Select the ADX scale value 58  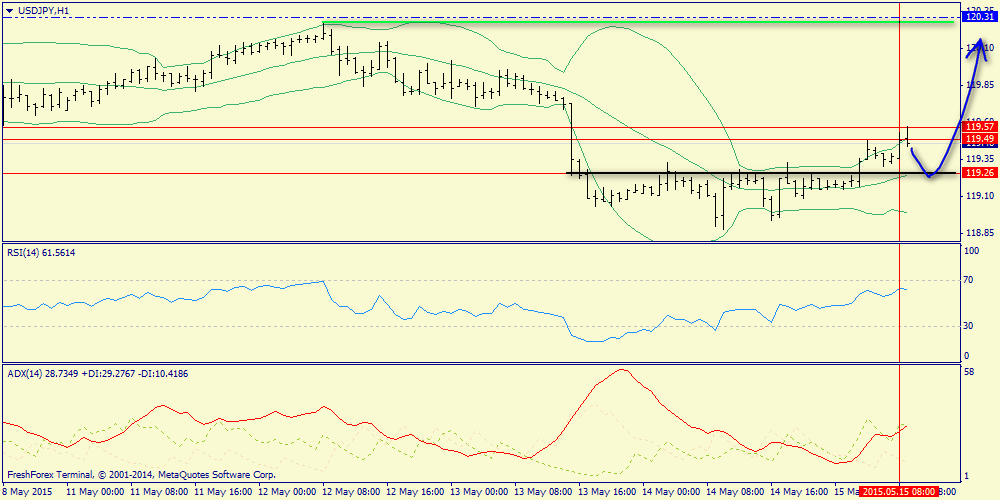tap(968, 372)
